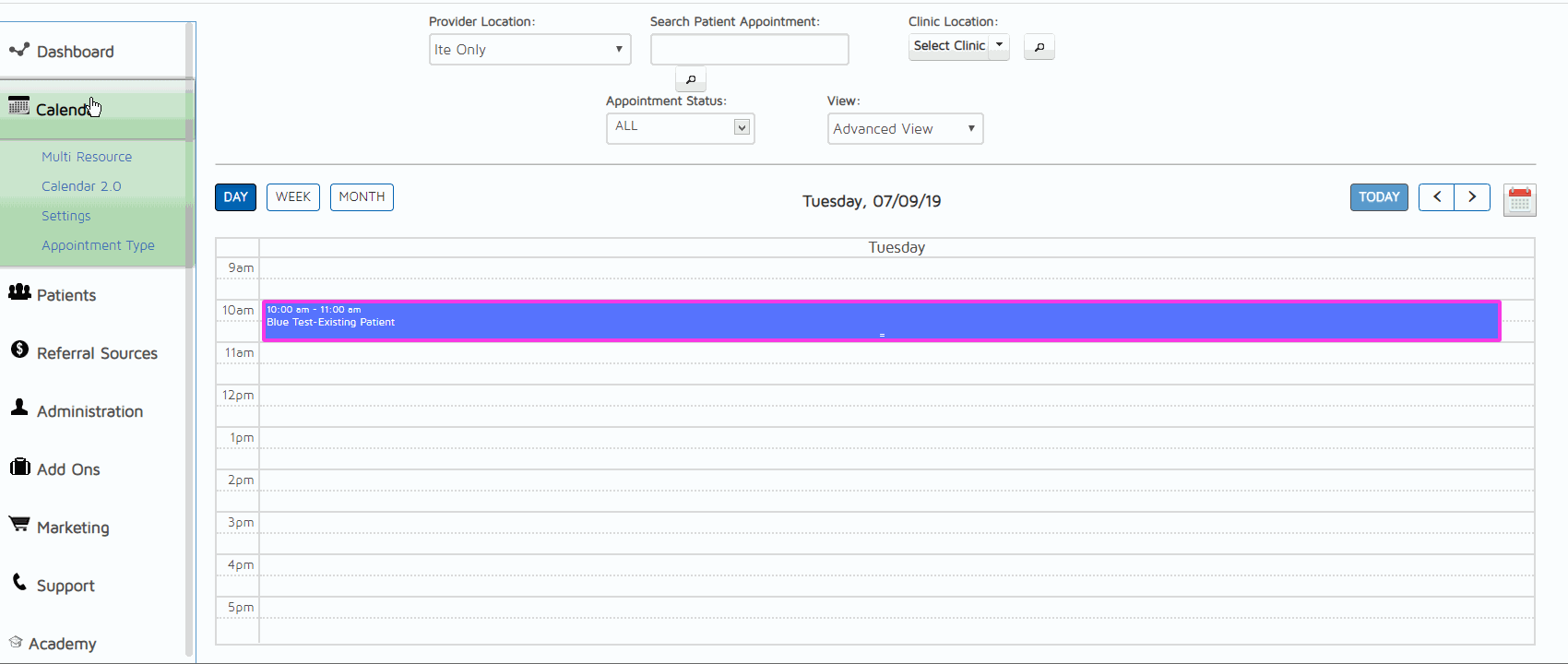The image size is (1568, 664).
Task: Click the Dashboard icon in sidebar
Action: [x=18, y=50]
